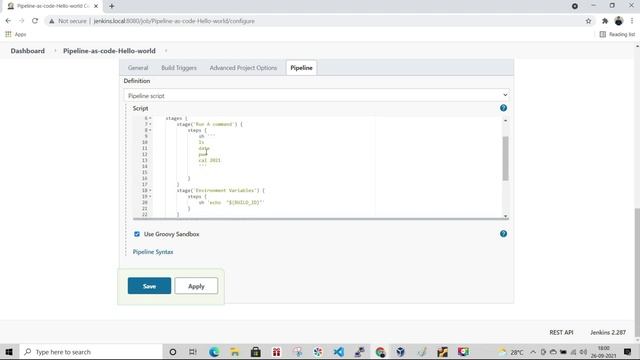The image size is (640, 360).
Task: Click the help icon beside the Script editor
Action: point(503,108)
